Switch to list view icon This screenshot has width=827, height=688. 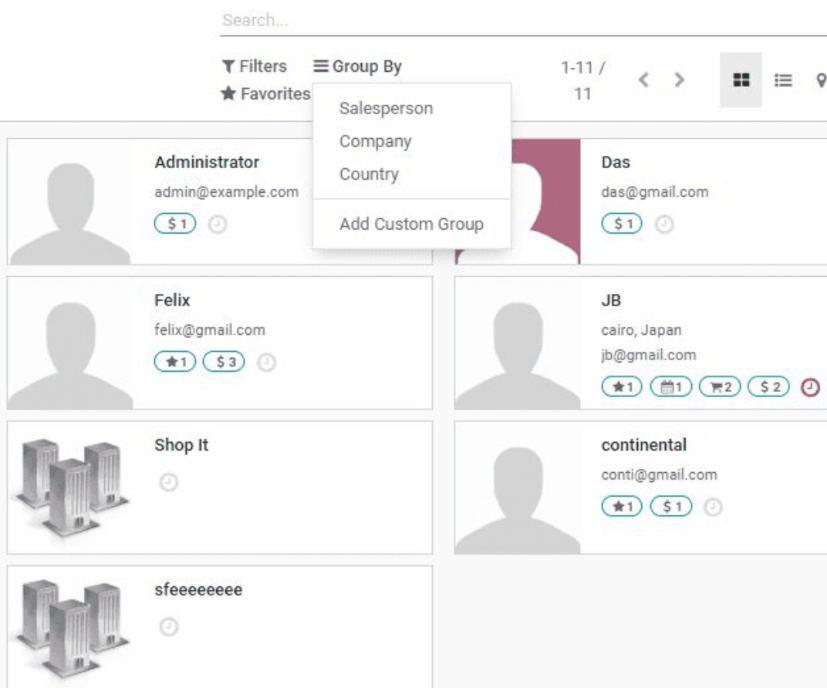click(x=783, y=80)
